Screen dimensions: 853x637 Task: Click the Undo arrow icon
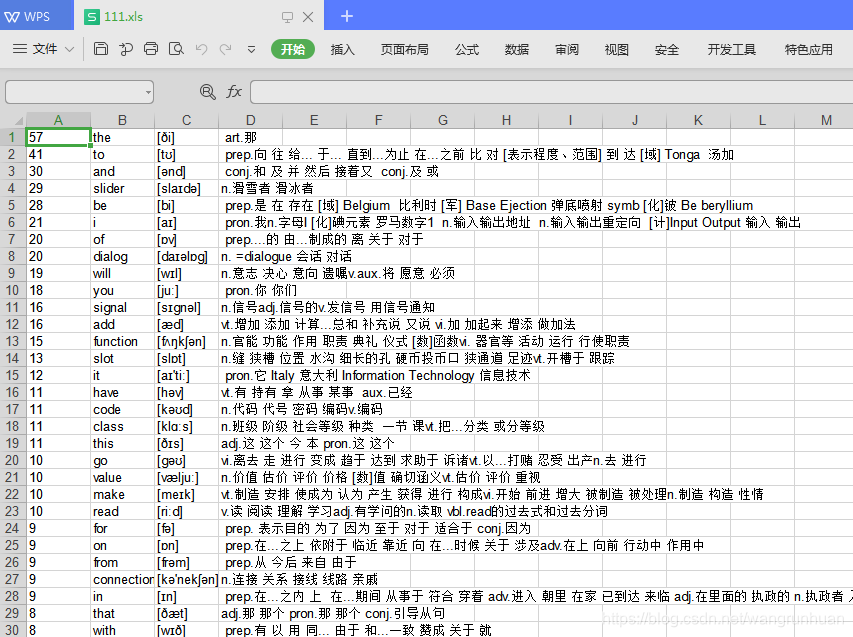tap(201, 50)
